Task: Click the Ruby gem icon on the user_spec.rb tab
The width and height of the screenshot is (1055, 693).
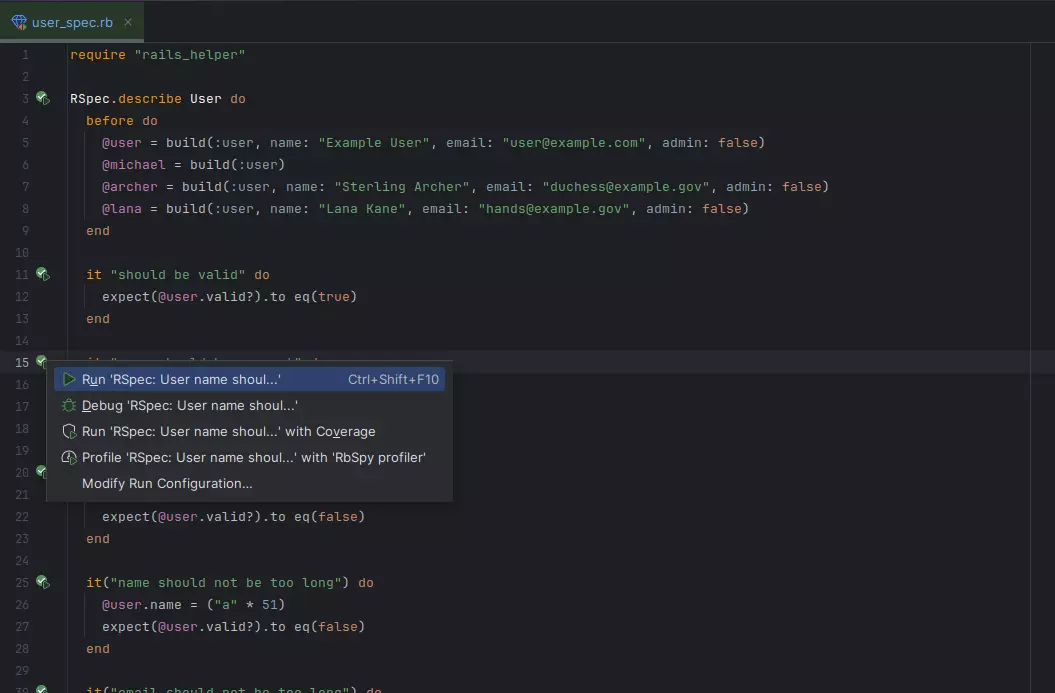Action: [x=18, y=19]
